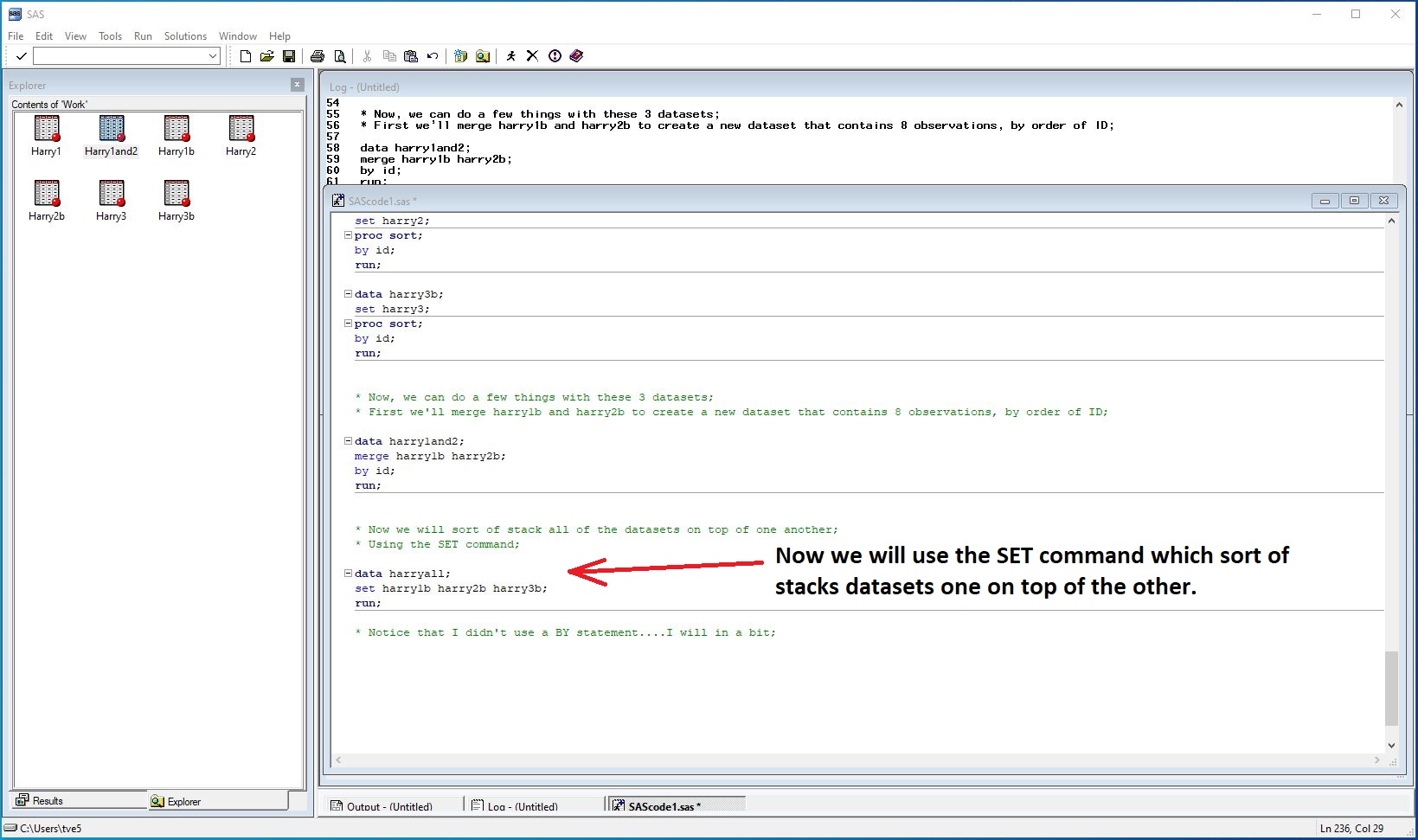Image resolution: width=1418 pixels, height=840 pixels.
Task: Open the Run menu
Action: (143, 36)
